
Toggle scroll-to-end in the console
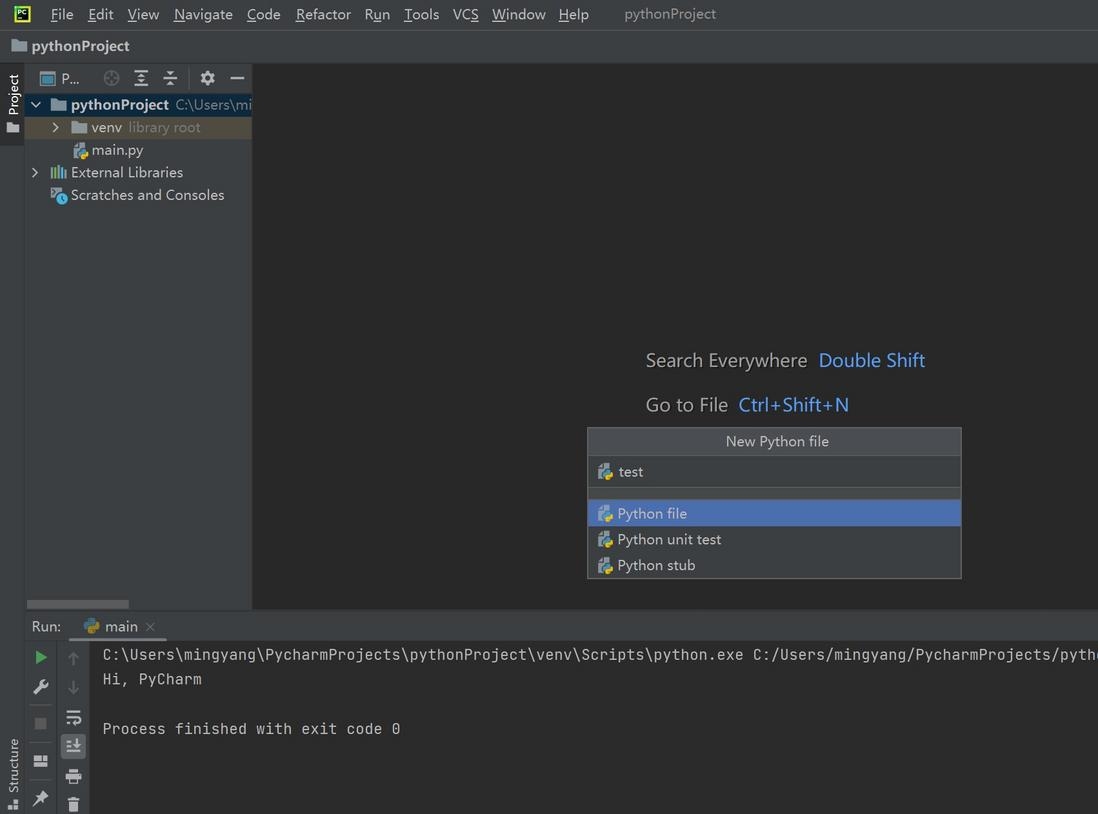coord(73,745)
